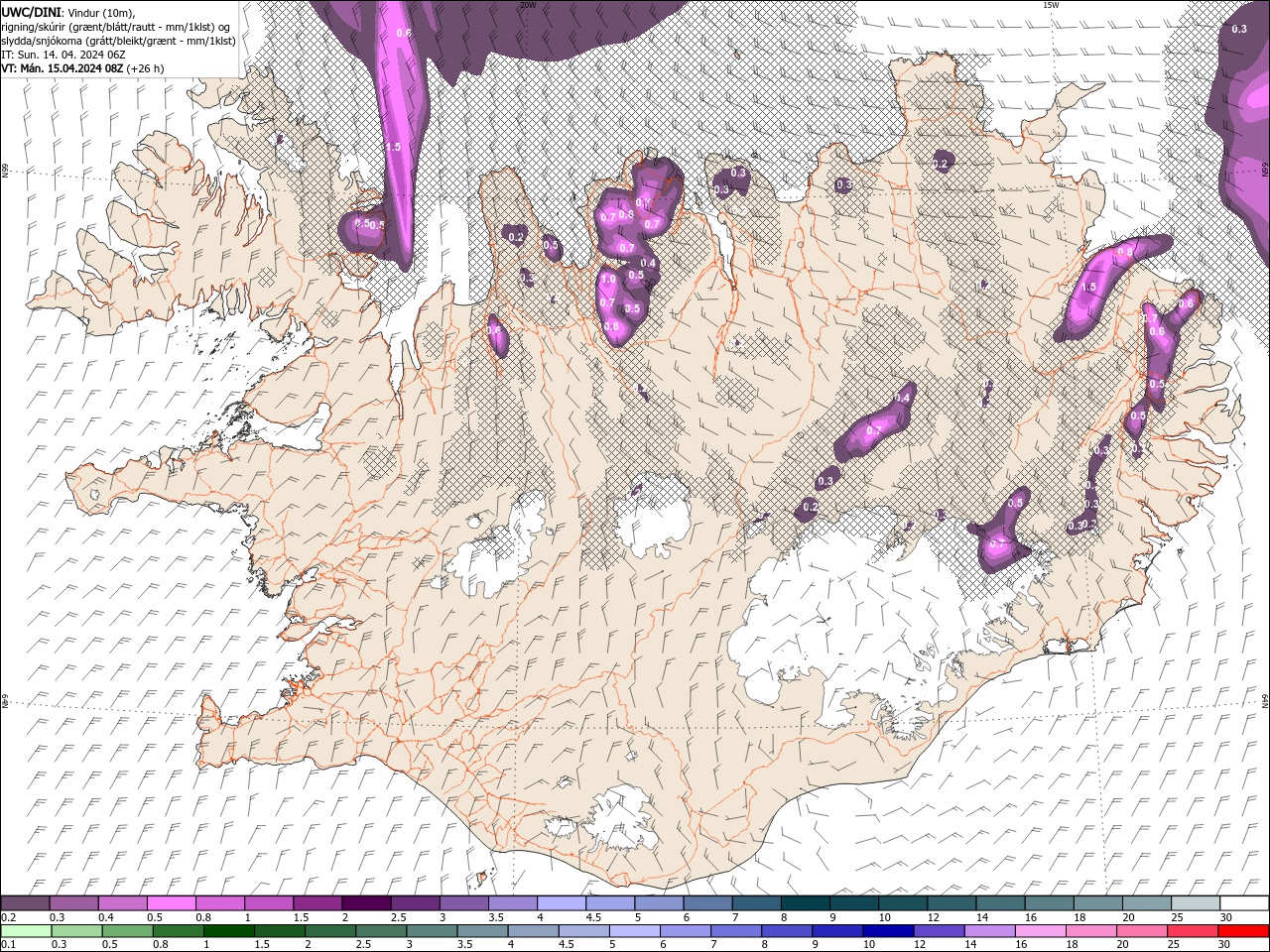1270x952 pixels.
Task: Click rain legend swatch between 6 and 7
Action: point(685,931)
